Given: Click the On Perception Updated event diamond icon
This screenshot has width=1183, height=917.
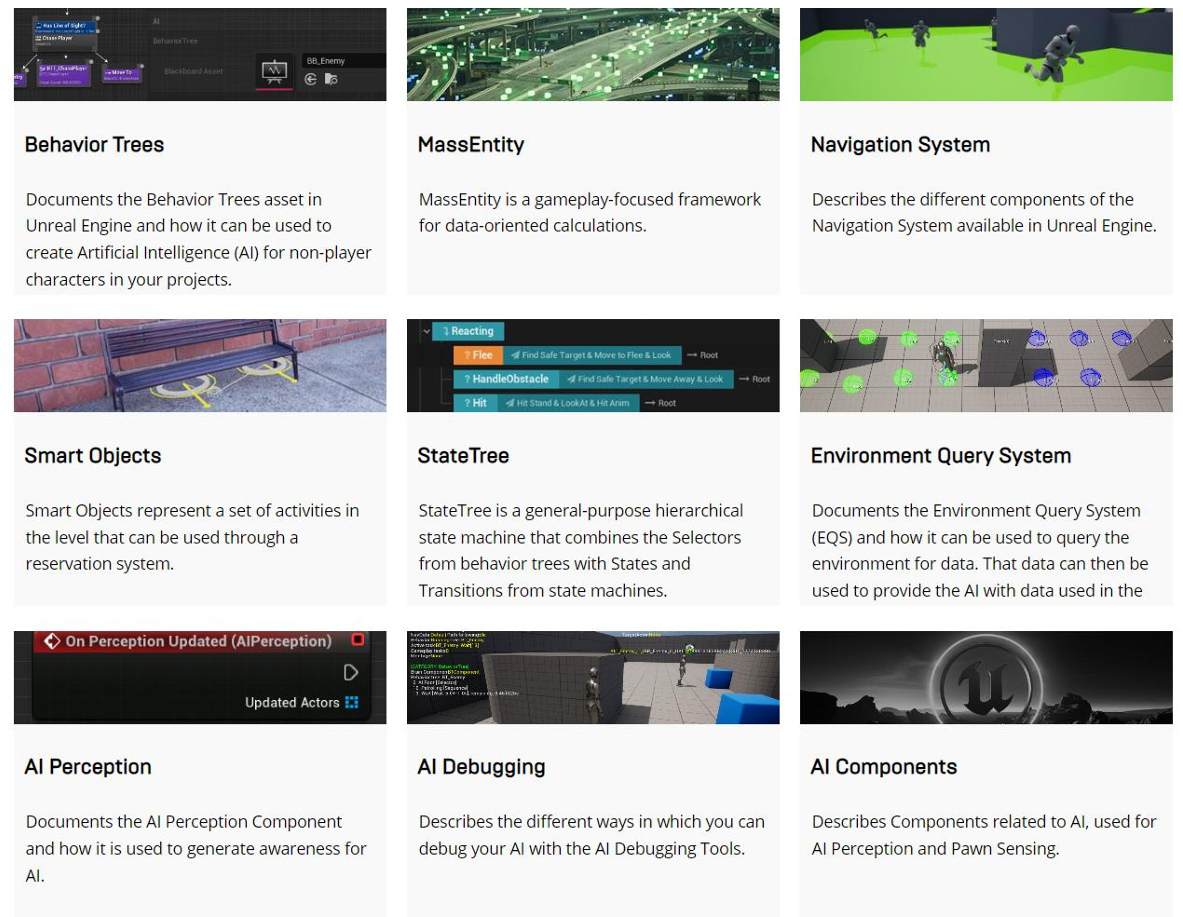Looking at the screenshot, I should pos(51,641).
